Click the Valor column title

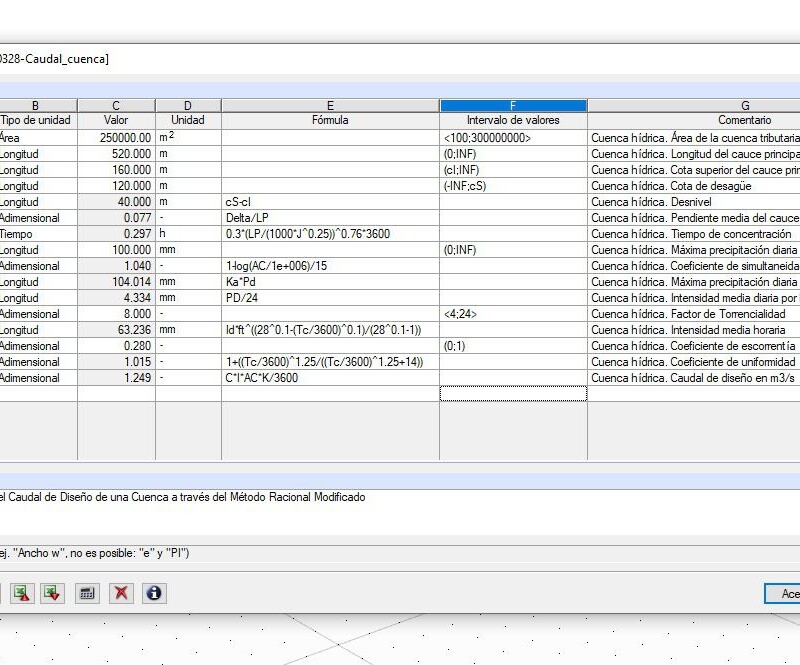[x=116, y=120]
